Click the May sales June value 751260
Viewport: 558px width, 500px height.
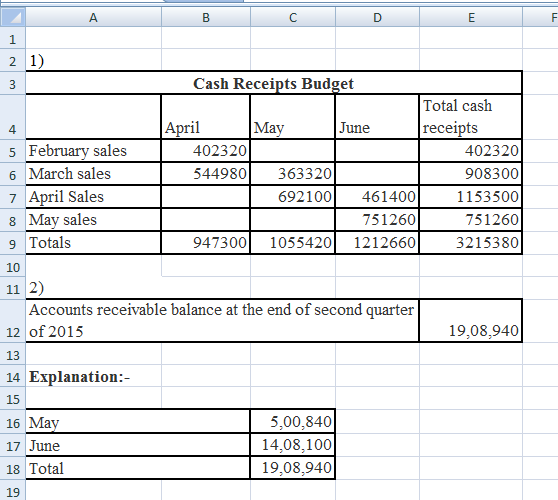coord(377,220)
